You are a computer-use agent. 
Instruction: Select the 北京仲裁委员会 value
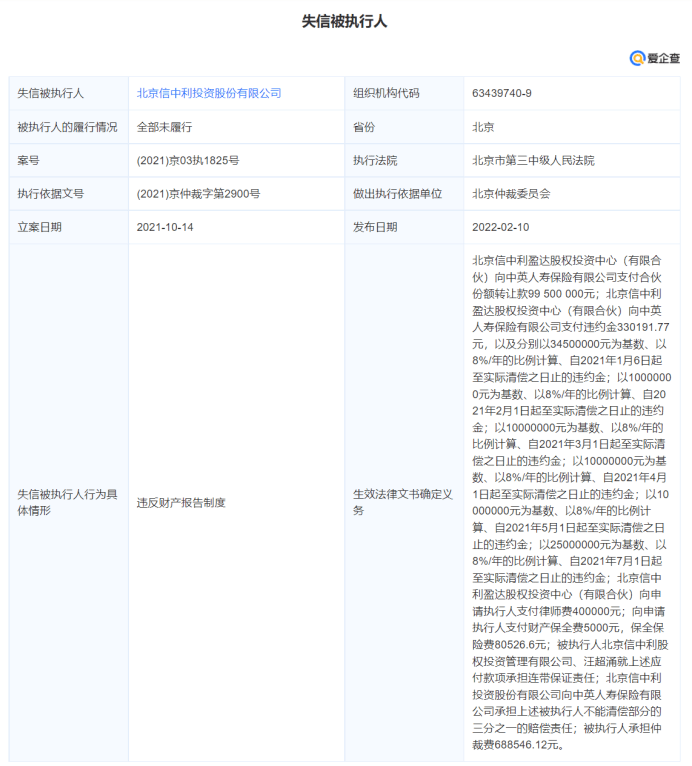click(x=511, y=193)
